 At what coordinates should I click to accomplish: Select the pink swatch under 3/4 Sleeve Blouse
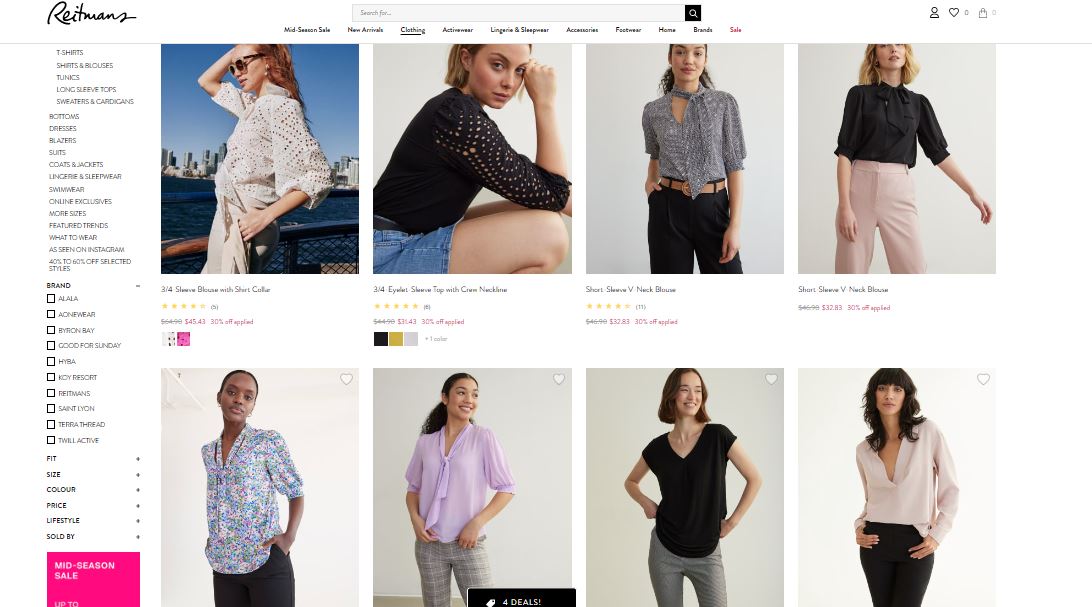point(184,339)
